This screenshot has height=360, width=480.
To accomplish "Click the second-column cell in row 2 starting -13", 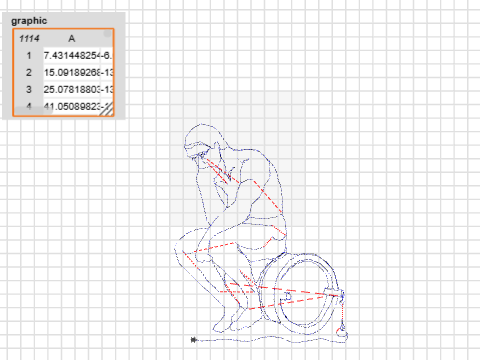I will (107, 72).
